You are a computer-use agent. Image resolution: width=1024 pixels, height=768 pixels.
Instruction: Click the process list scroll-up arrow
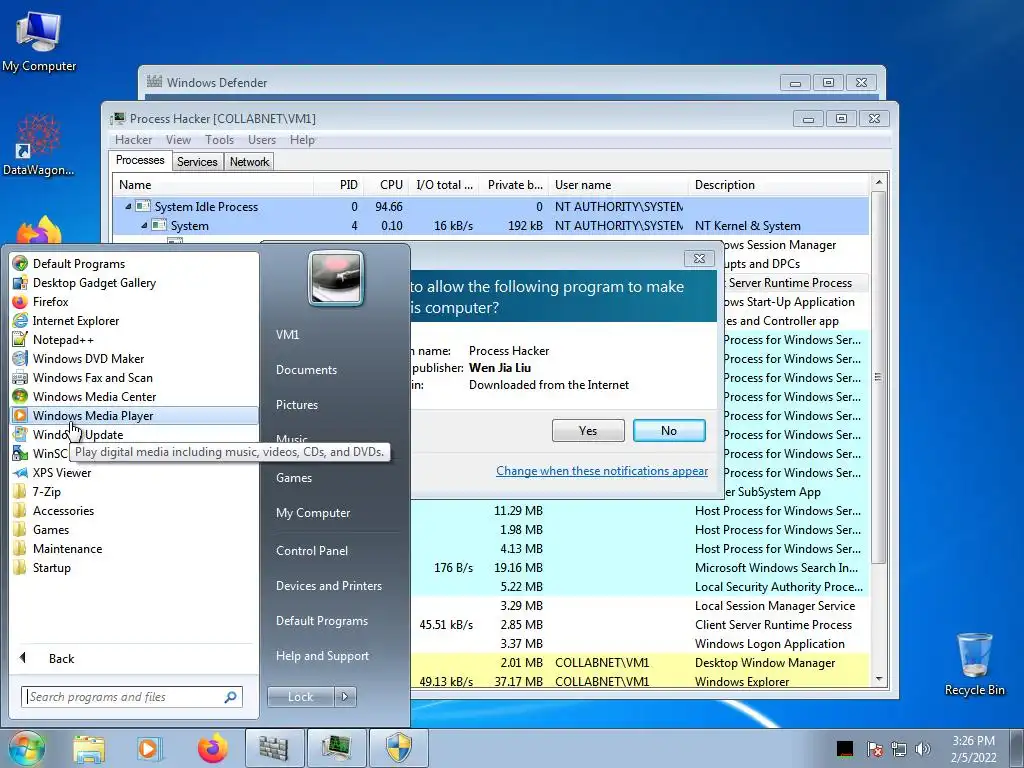879,182
